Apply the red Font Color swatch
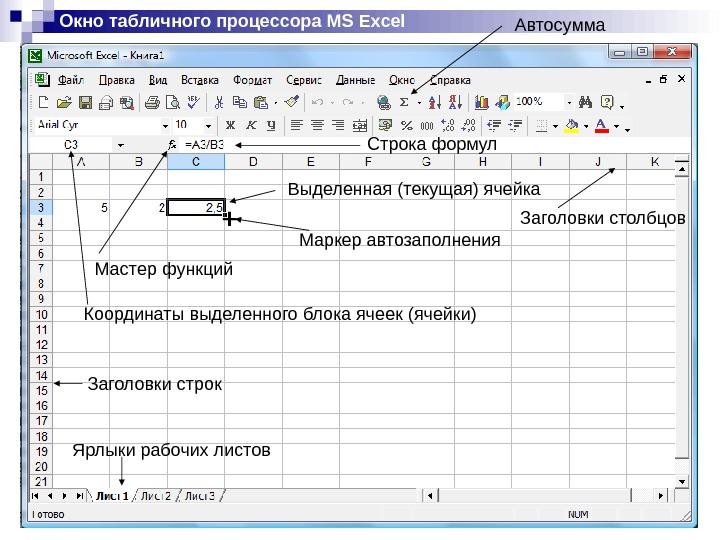The width and height of the screenshot is (720, 540). click(602, 125)
